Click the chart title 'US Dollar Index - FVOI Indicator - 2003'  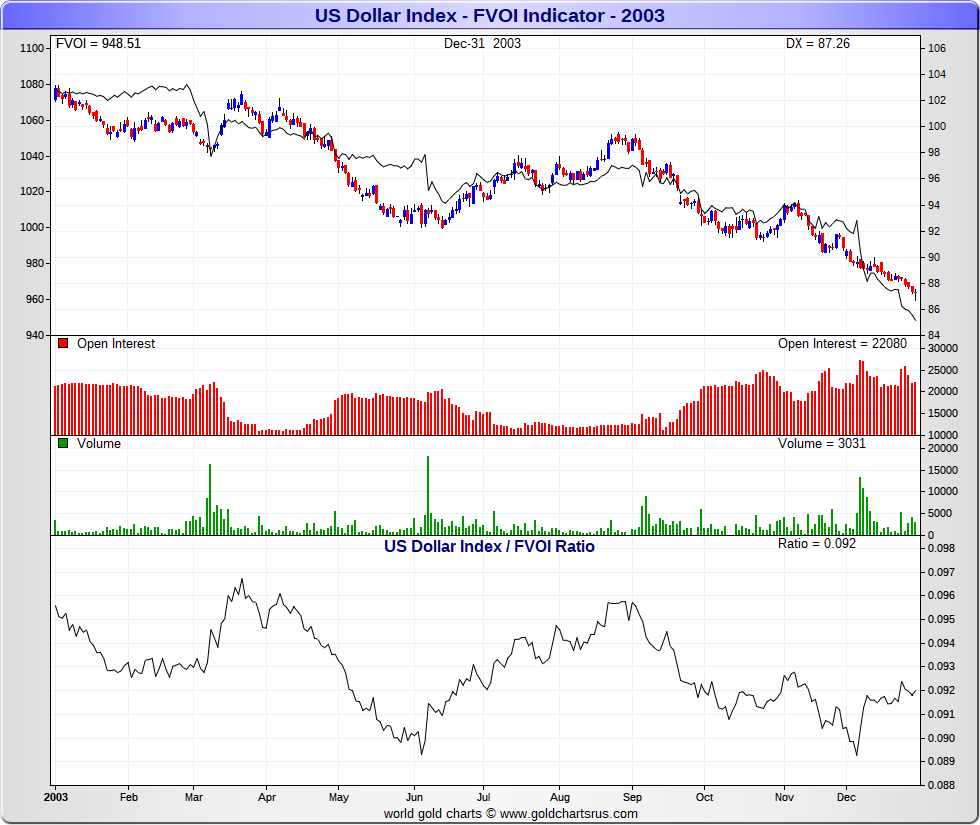tap(490, 15)
